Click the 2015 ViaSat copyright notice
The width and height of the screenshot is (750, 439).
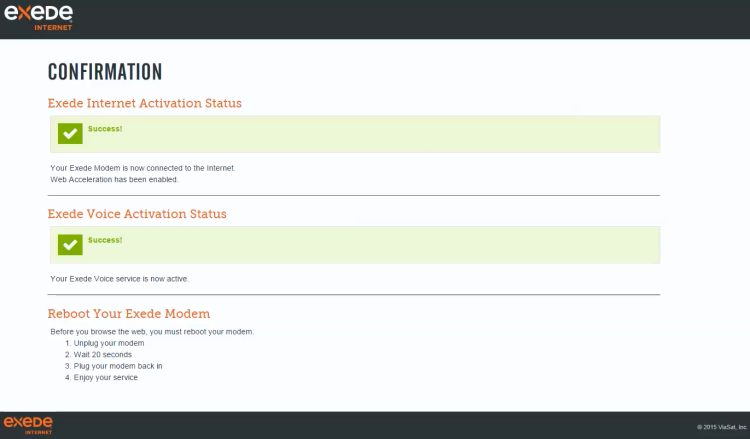721,427
